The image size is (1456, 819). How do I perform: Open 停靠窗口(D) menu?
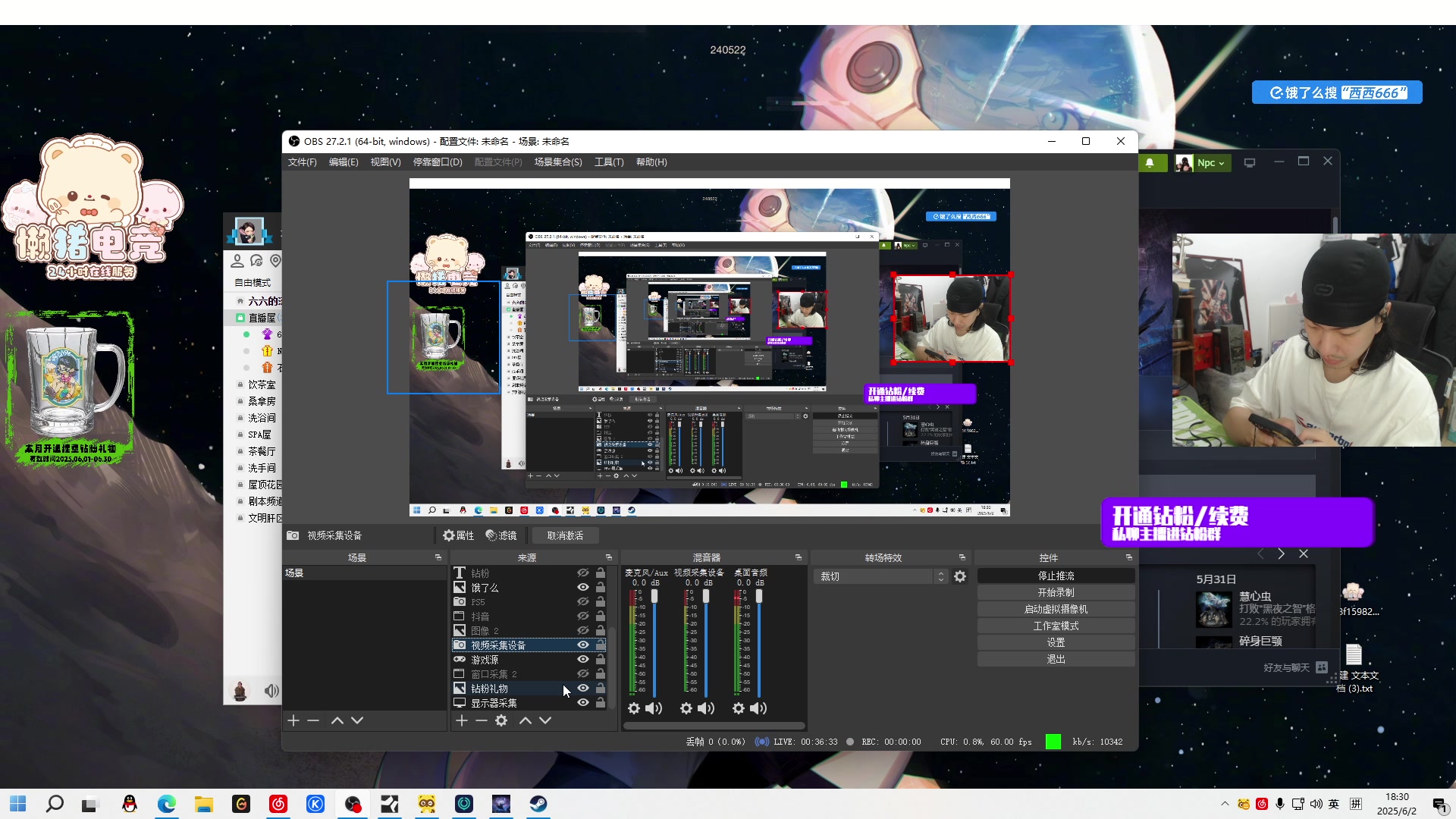[438, 162]
